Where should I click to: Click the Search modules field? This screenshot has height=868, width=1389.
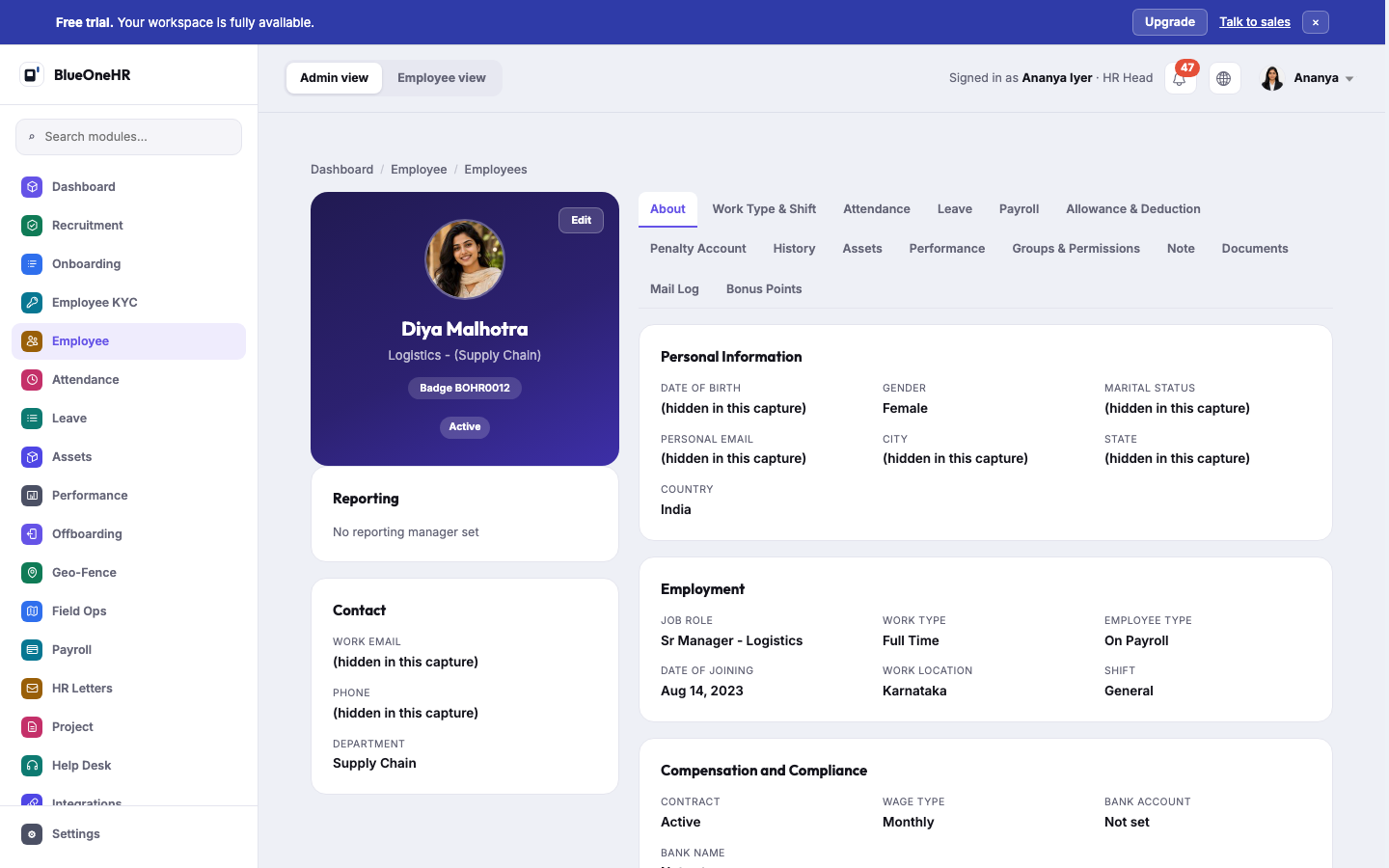[x=128, y=137]
